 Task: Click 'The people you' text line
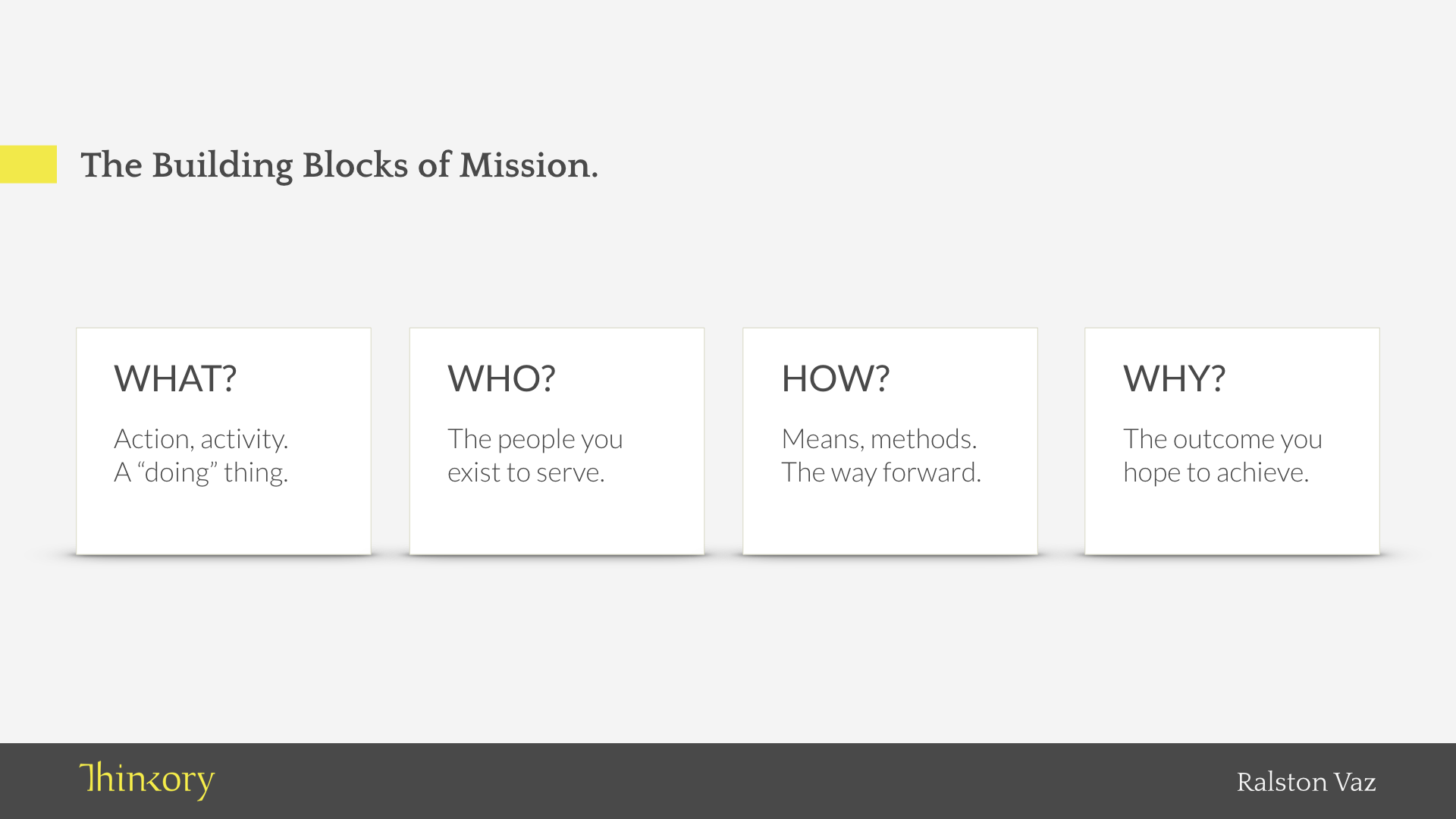(x=535, y=439)
